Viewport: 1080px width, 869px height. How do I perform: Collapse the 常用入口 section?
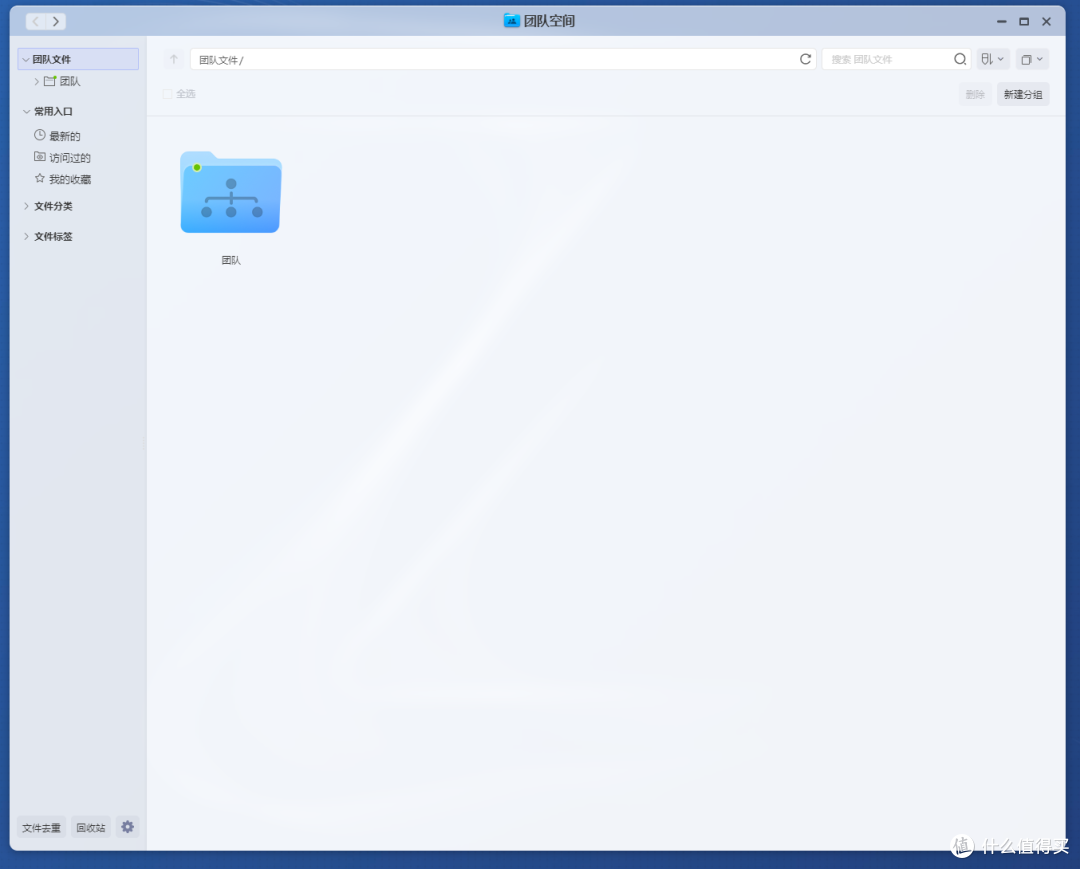tap(26, 111)
